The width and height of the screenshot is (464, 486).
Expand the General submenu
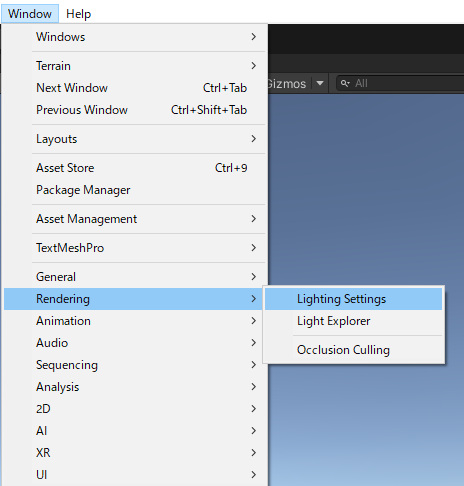tap(134, 277)
